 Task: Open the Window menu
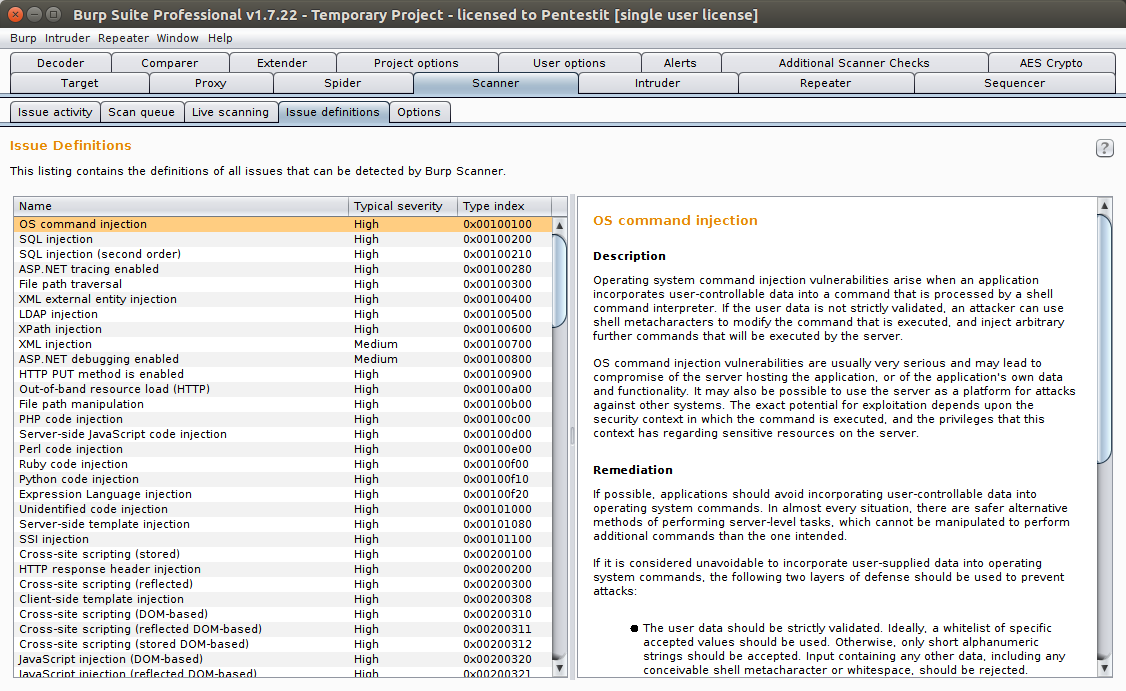click(x=177, y=38)
